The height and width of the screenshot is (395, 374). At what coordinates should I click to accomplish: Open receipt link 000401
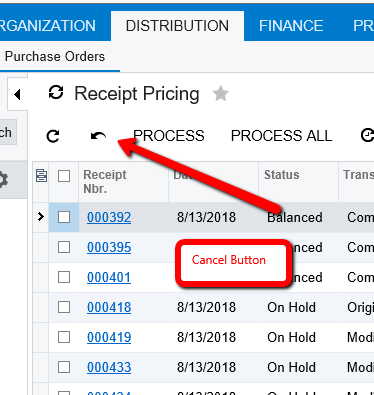[x=109, y=277]
